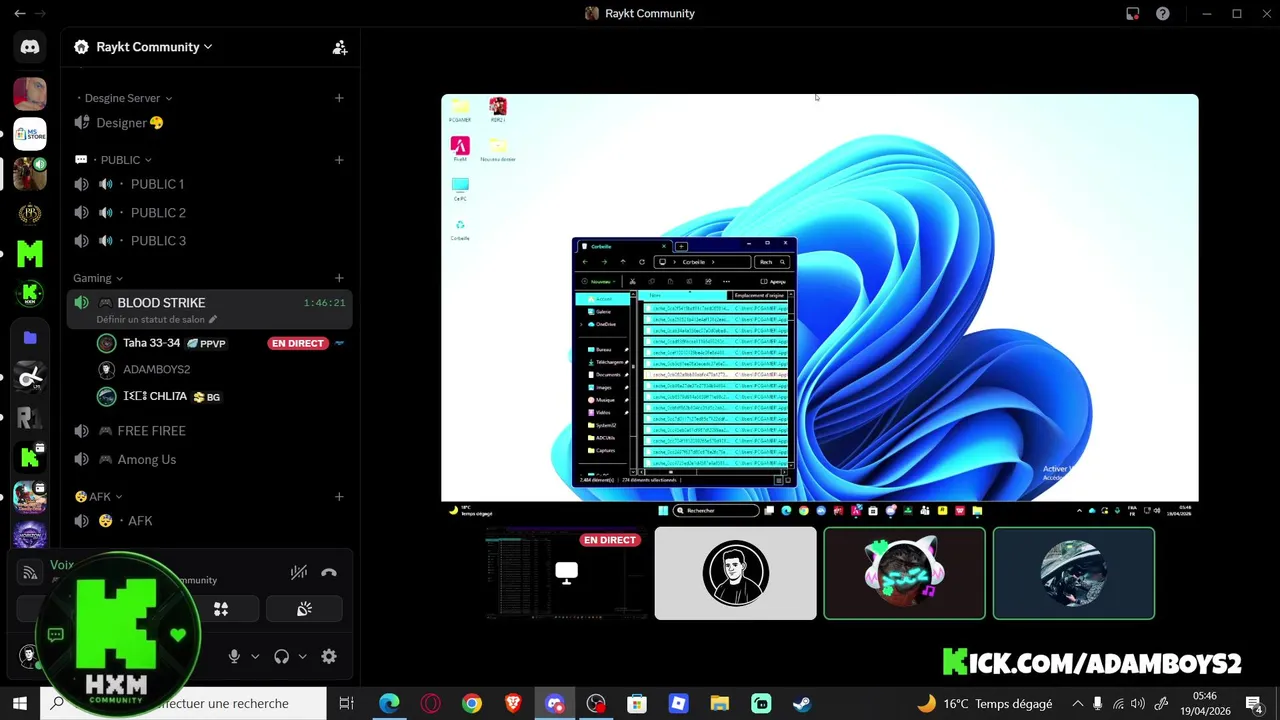Select the cat headphones avatar participant tile

[x=904, y=573]
